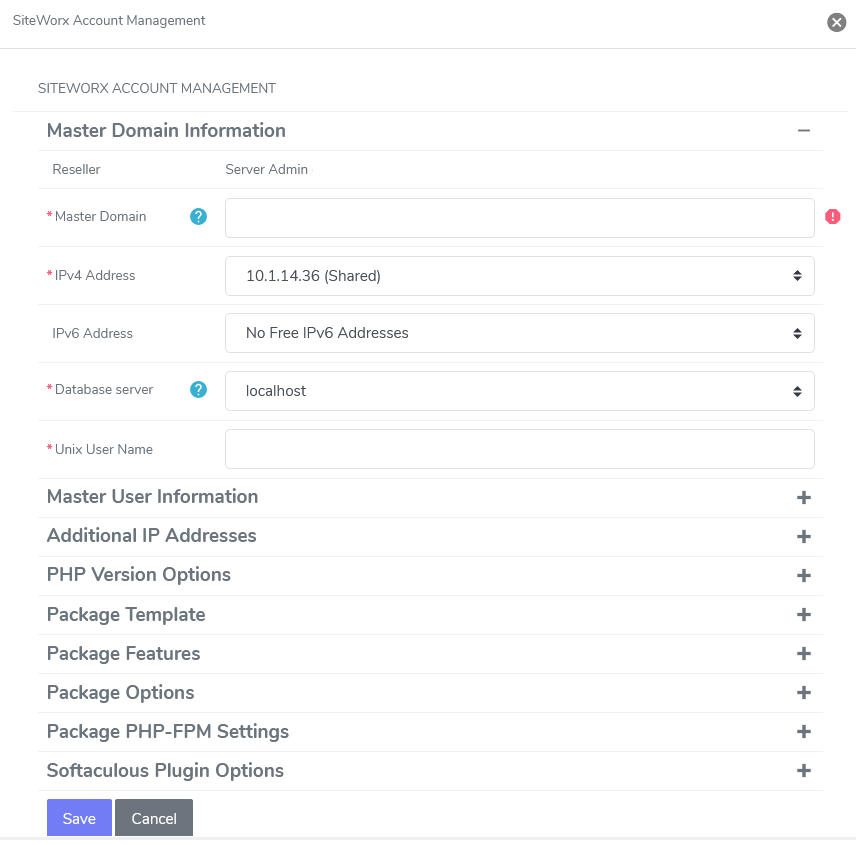Click the Master Domain input field

[x=519, y=216]
